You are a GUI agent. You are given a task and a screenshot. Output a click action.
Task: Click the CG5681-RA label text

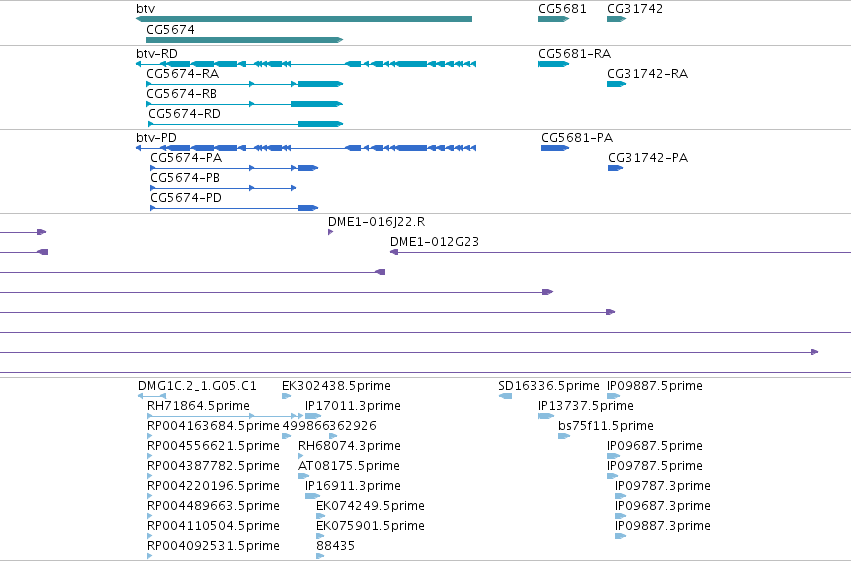coord(574,54)
